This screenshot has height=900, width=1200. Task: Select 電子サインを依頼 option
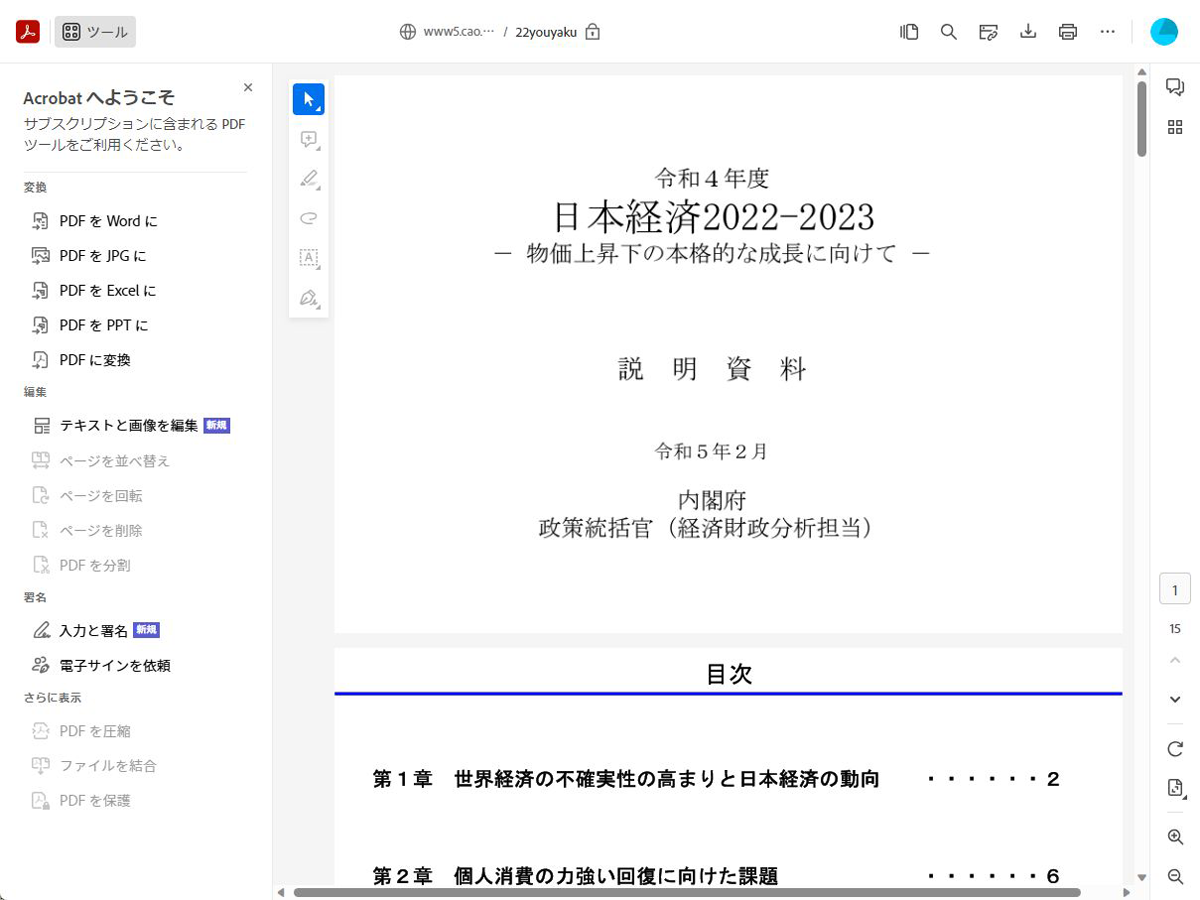(x=114, y=666)
